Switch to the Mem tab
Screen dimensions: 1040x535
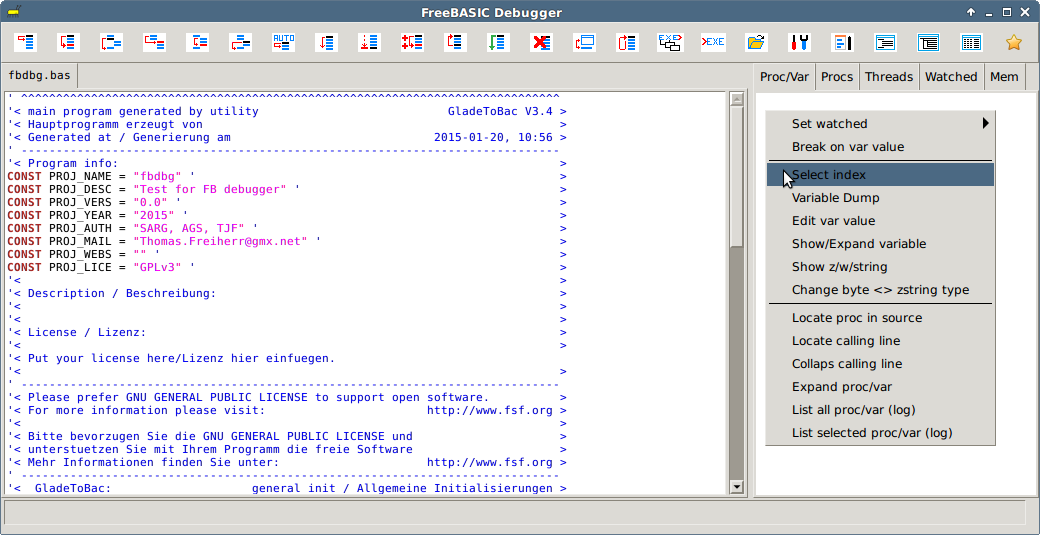pyautogui.click(x=1004, y=77)
